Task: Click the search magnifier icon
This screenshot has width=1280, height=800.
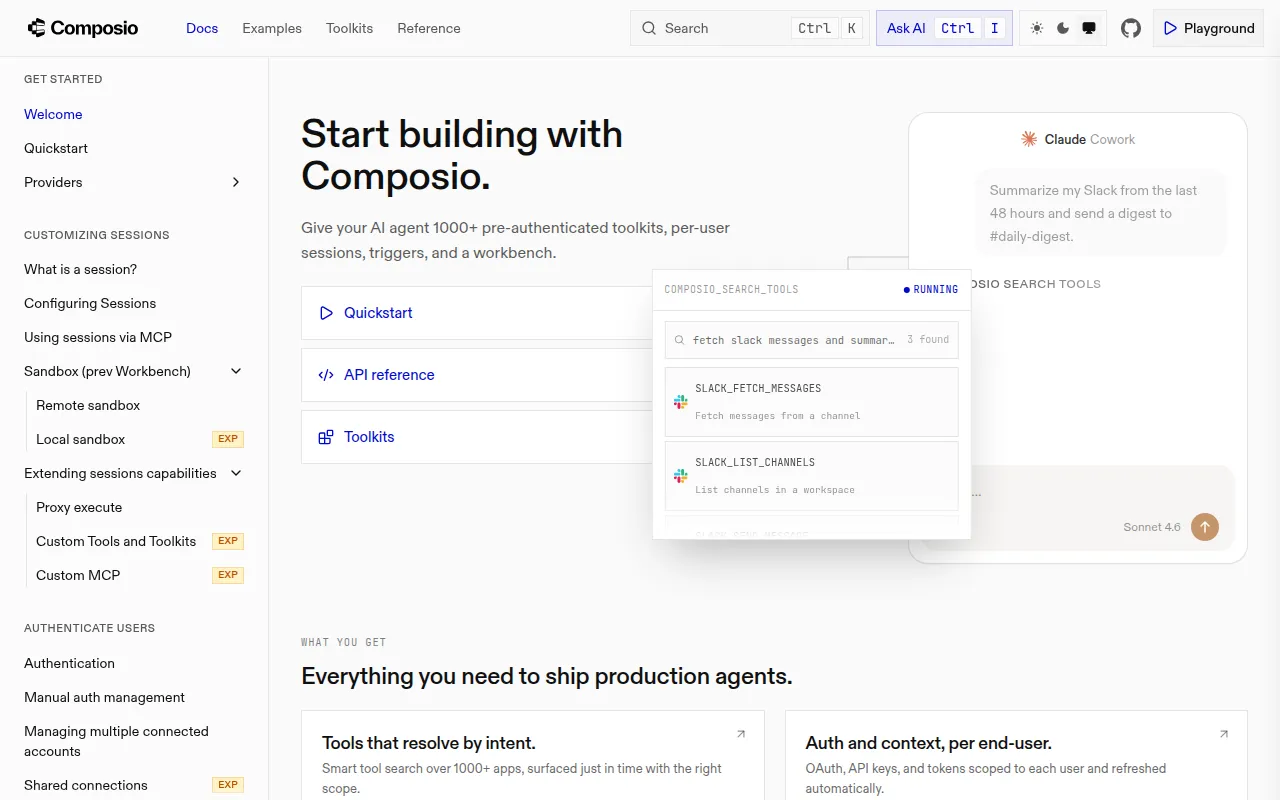Action: pos(649,28)
